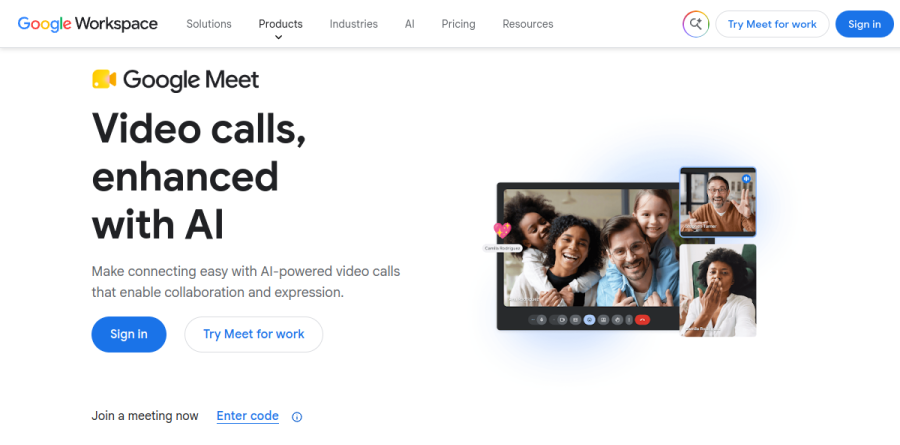Open the AI menu item
The height and width of the screenshot is (445, 900).
[x=409, y=24]
